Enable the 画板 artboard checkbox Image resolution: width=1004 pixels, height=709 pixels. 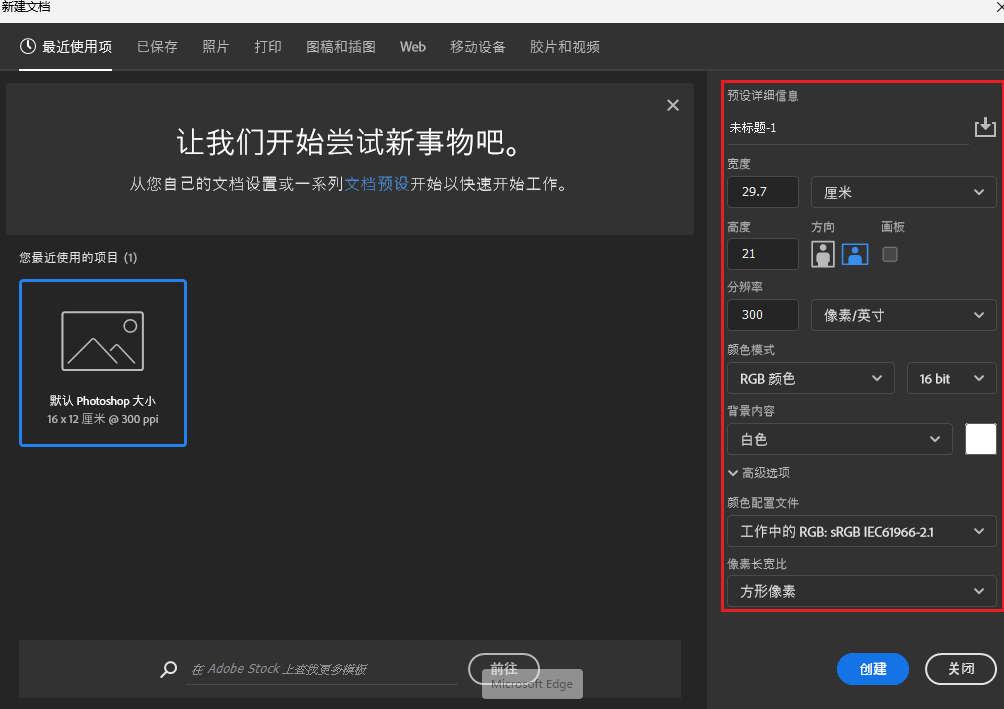889,254
